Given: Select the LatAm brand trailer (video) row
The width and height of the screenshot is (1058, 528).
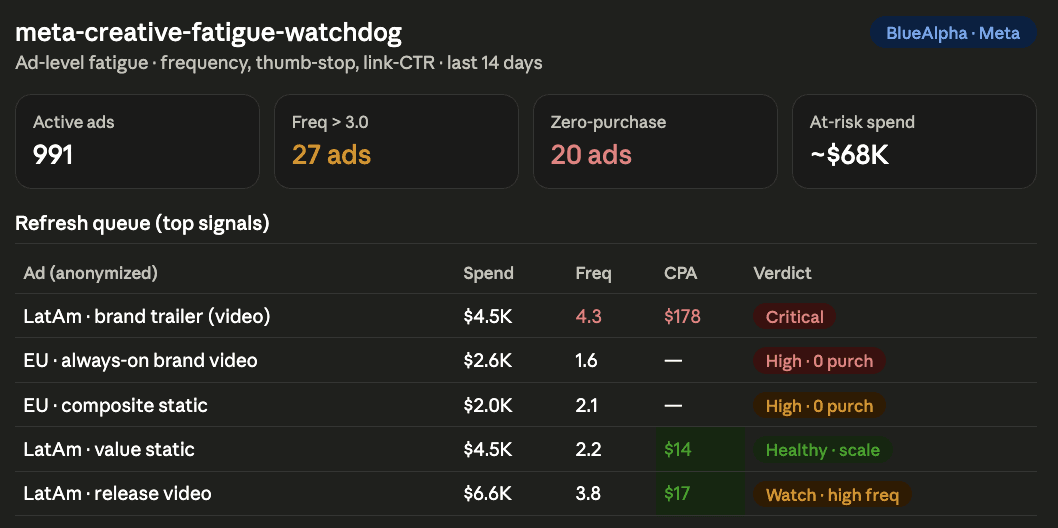Looking at the screenshot, I should click(526, 316).
